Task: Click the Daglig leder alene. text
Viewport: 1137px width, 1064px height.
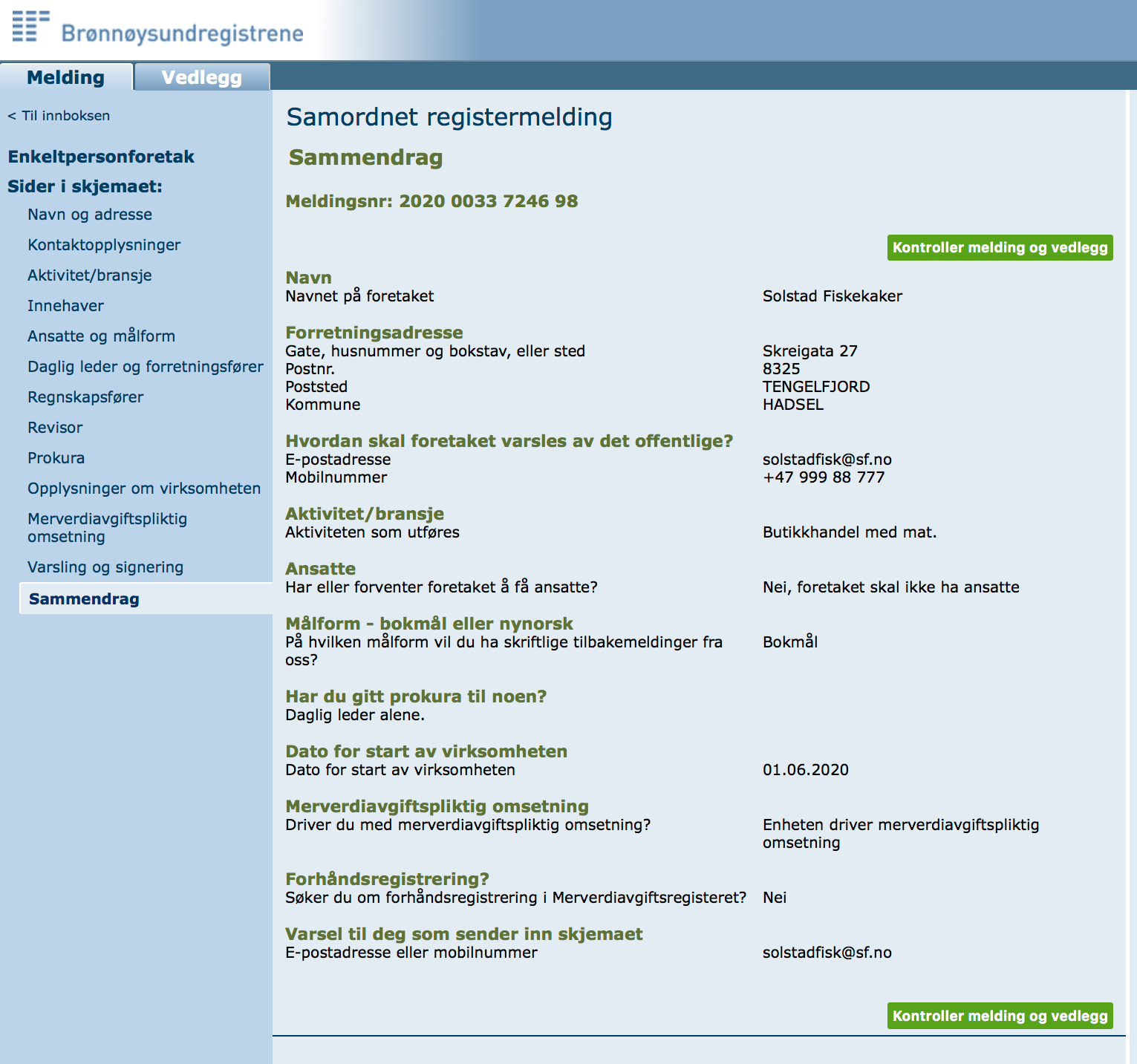Action: (355, 715)
